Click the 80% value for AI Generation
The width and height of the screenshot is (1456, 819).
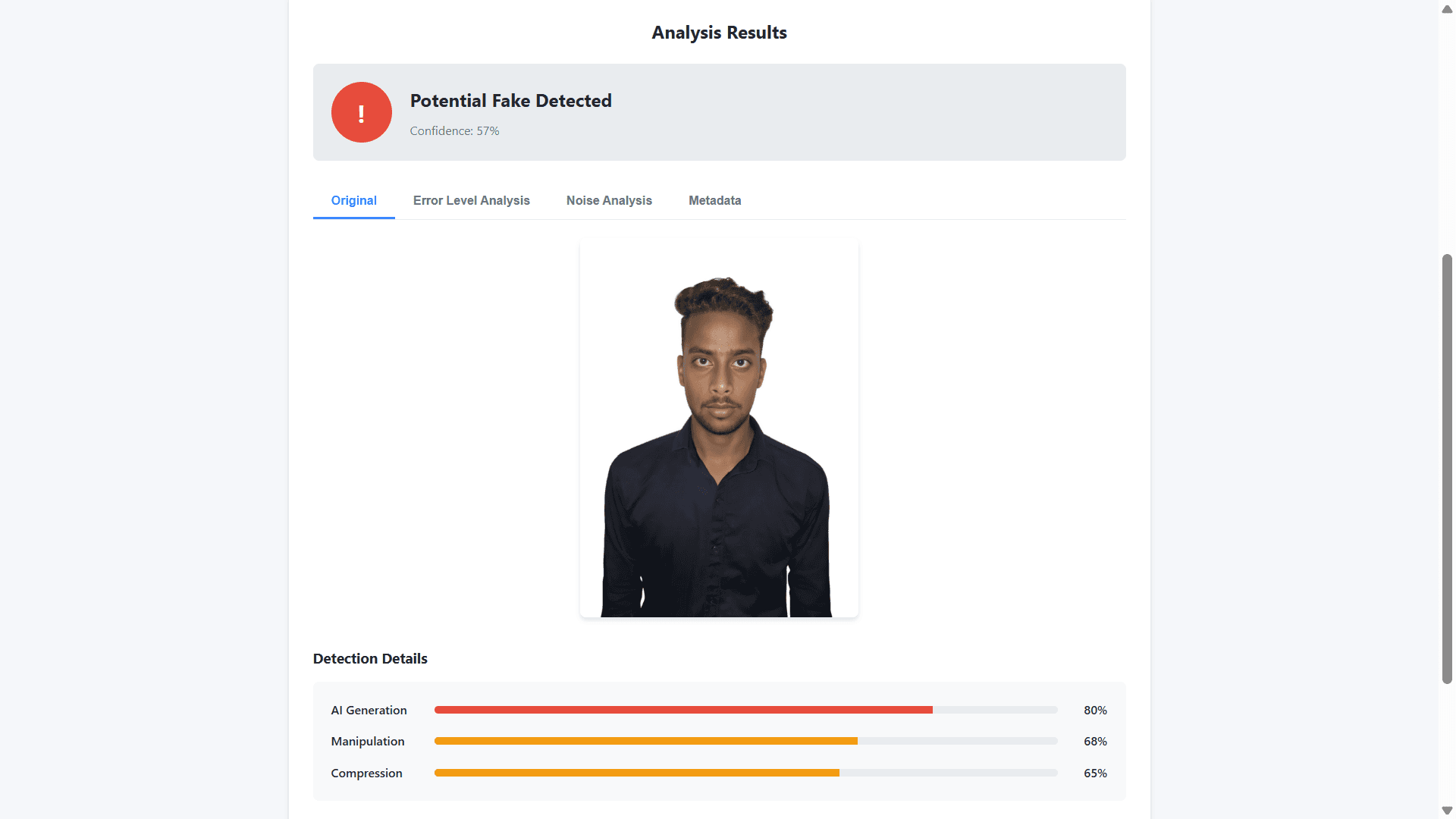(1095, 710)
